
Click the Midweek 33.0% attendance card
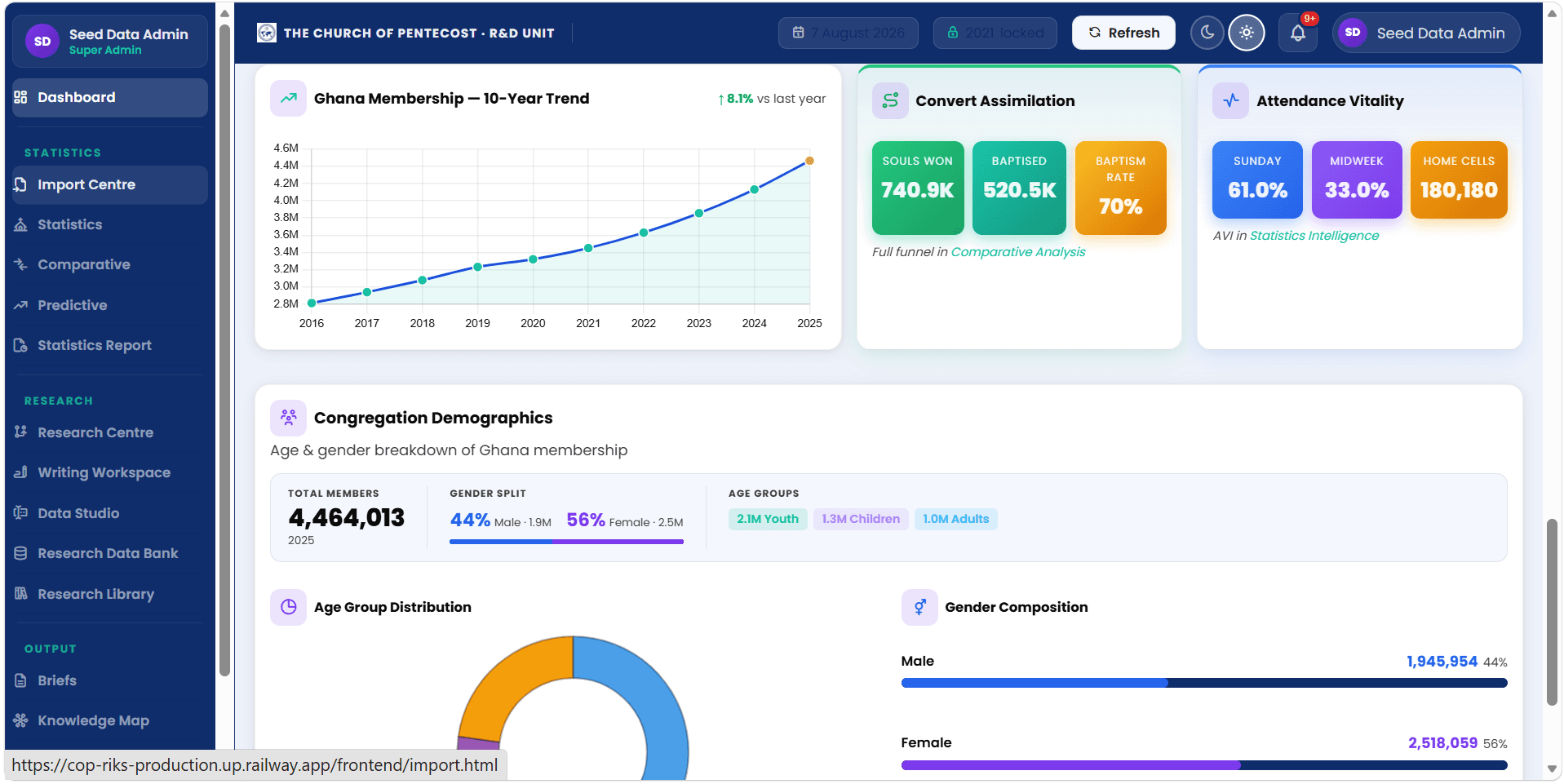click(x=1357, y=179)
